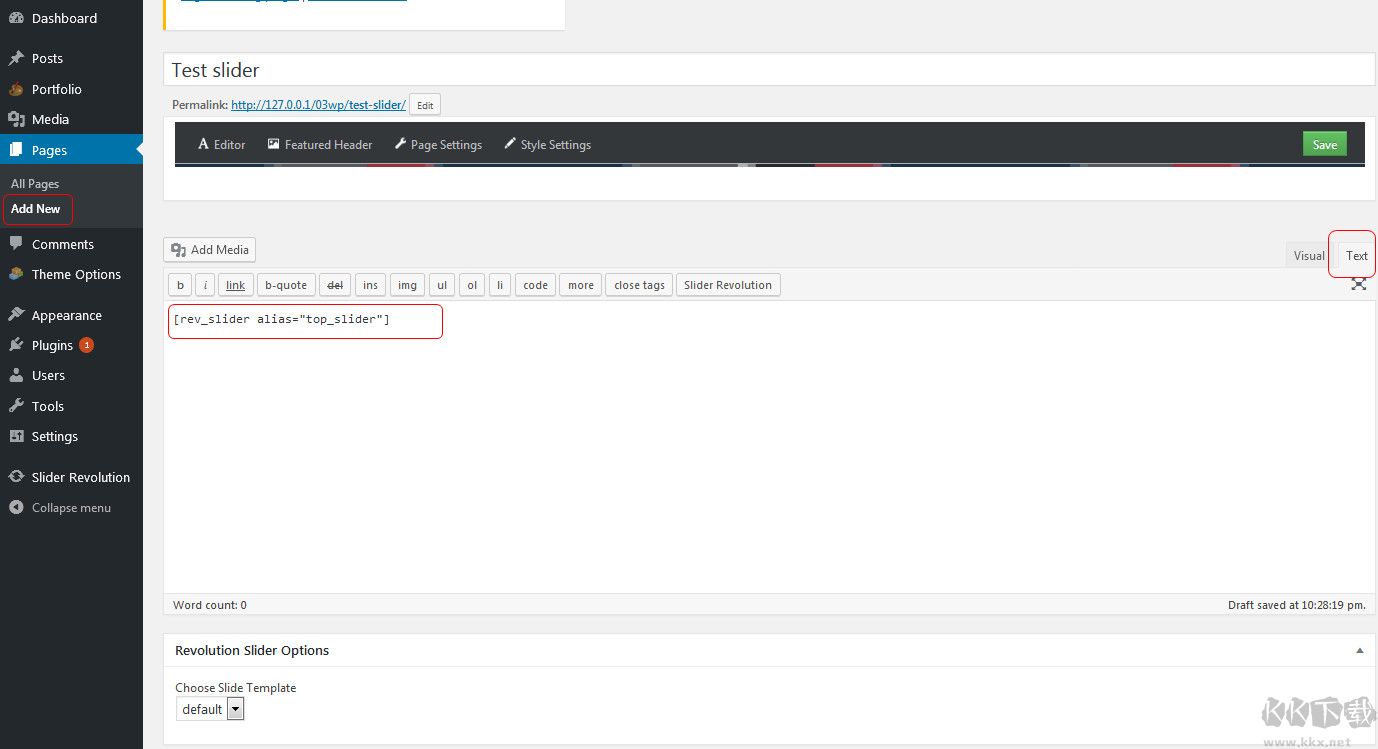The width and height of the screenshot is (1378, 749).
Task: Click the Slider Revolution quicktag button
Action: 728,285
